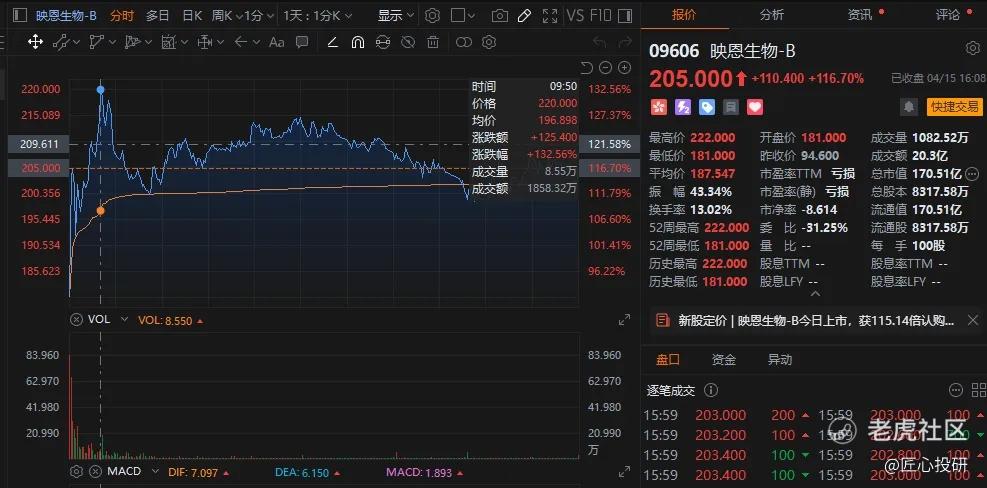Switch to the 日K chart tab
The image size is (987, 488).
pyautogui.click(x=192, y=16)
